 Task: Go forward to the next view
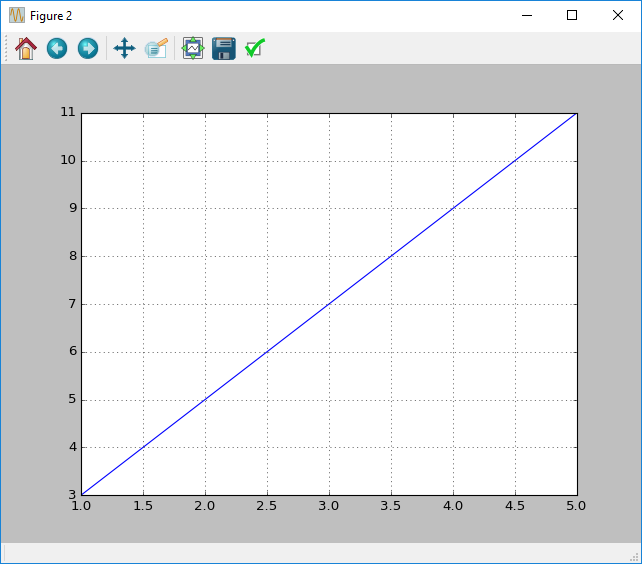click(x=88, y=48)
